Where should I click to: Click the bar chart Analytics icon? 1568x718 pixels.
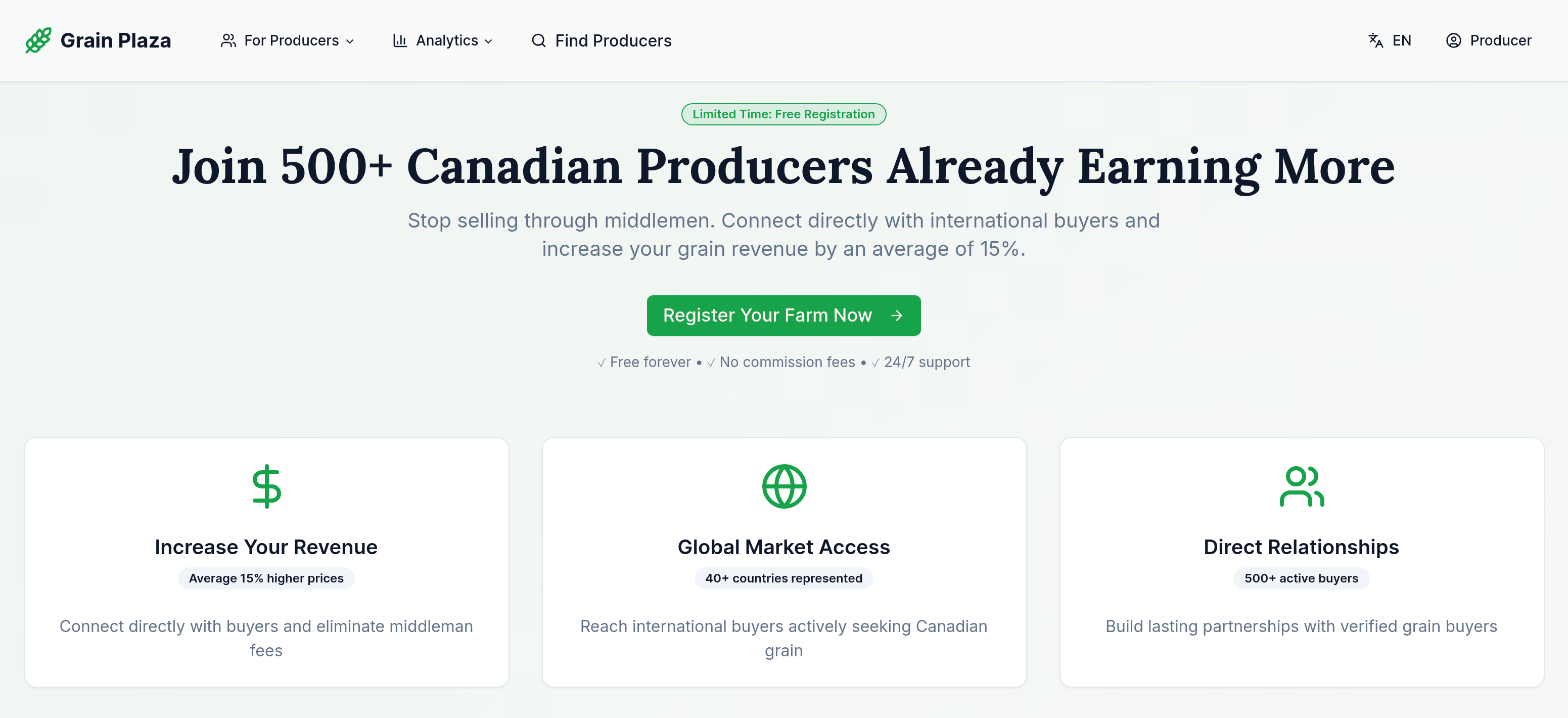399,41
